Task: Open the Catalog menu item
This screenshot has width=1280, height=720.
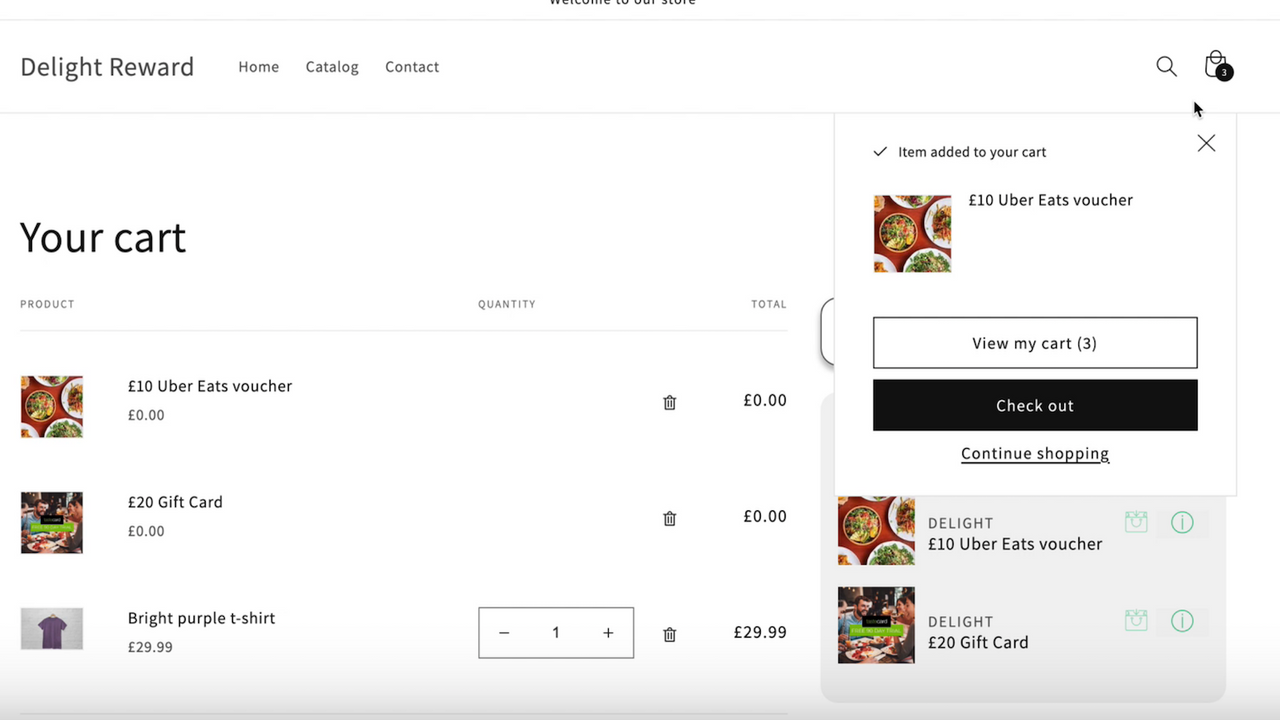Action: point(332,66)
